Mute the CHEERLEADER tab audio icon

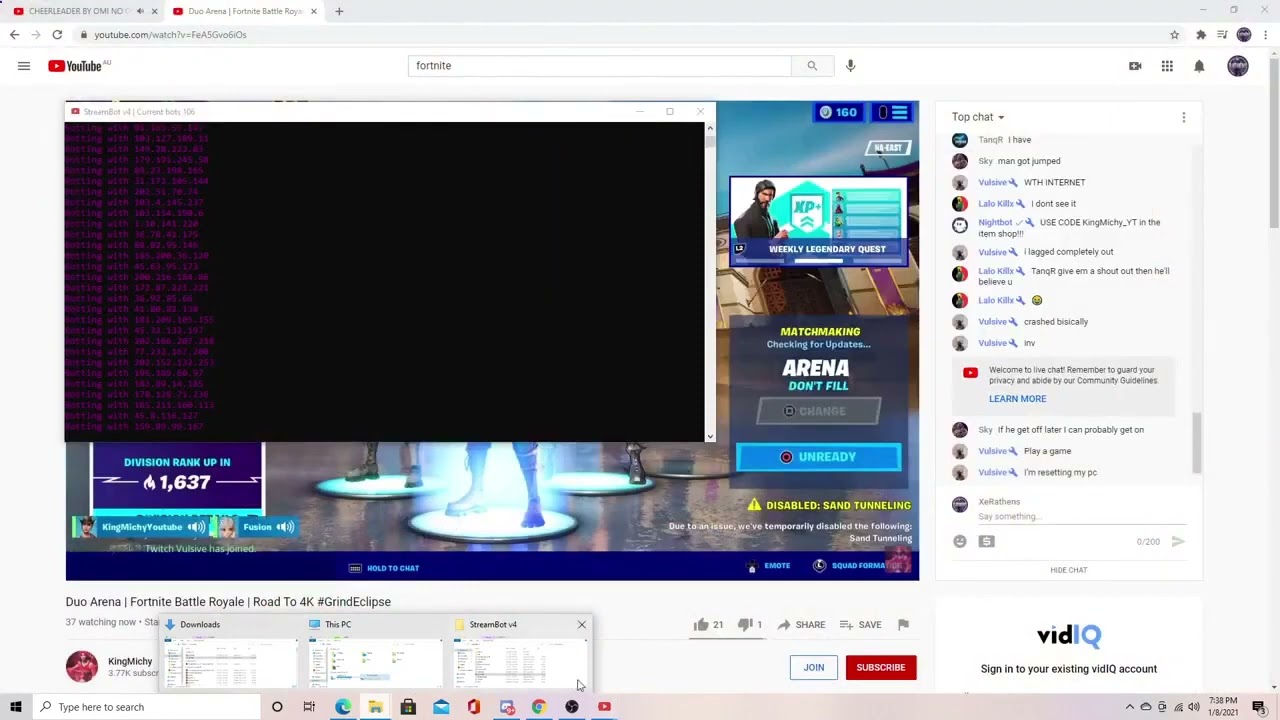(x=140, y=11)
